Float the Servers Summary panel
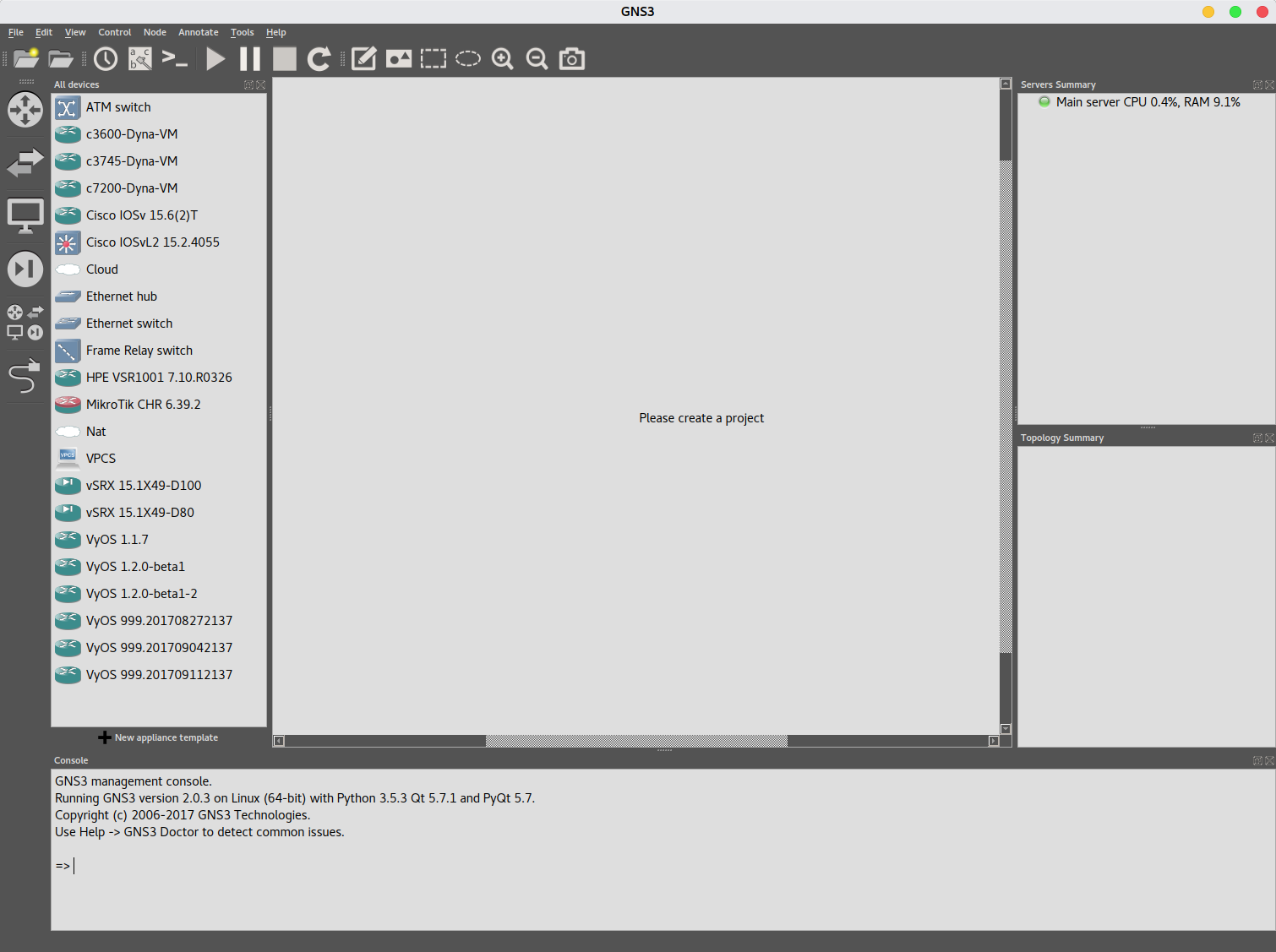The height and width of the screenshot is (952, 1276). pos(1257,84)
